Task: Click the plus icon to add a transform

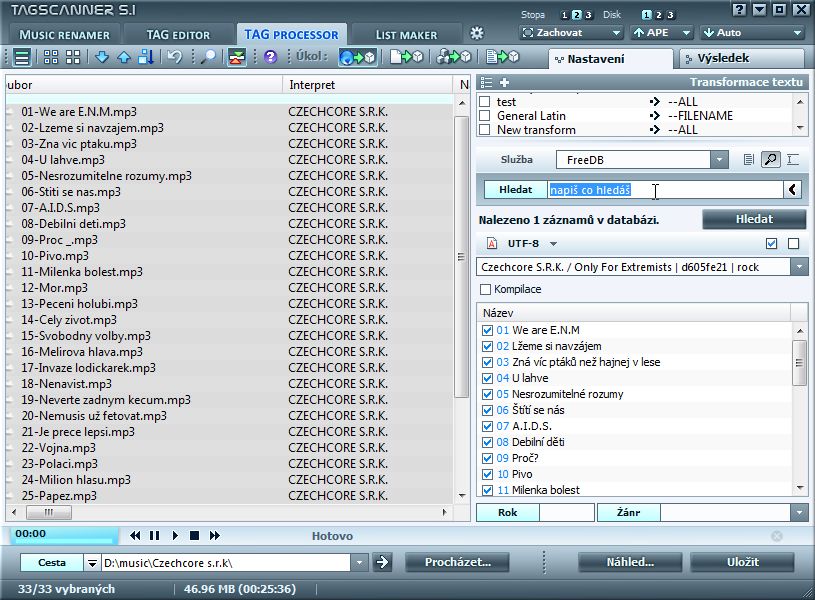Action: point(504,82)
